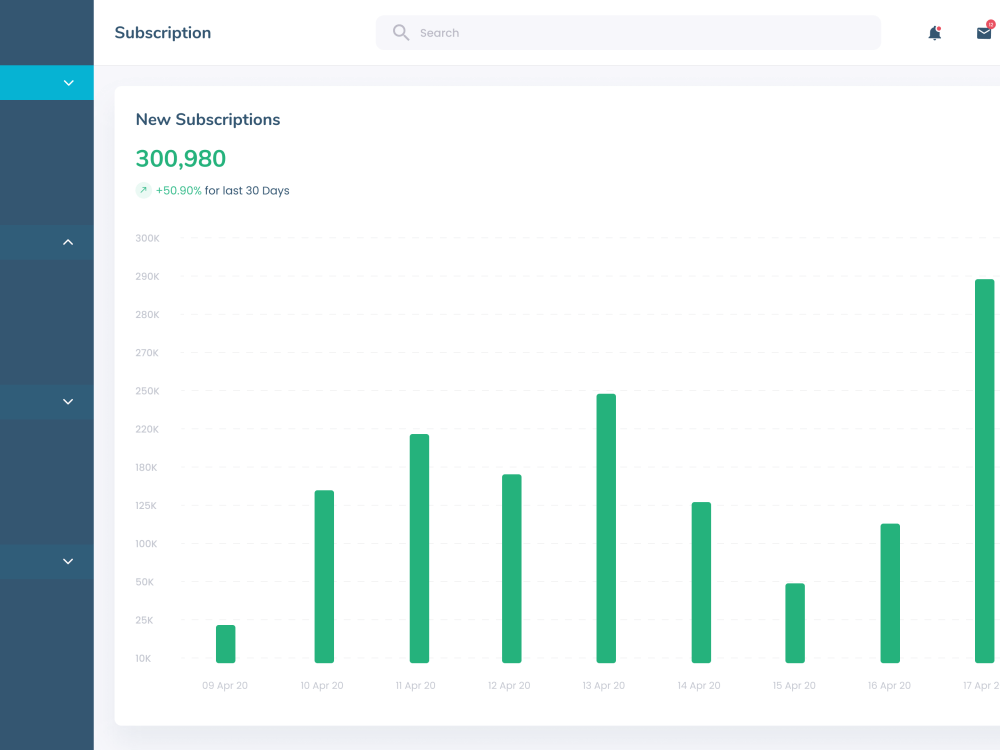
Task: Expand the bottom sidebar section chevron
Action: point(68,561)
